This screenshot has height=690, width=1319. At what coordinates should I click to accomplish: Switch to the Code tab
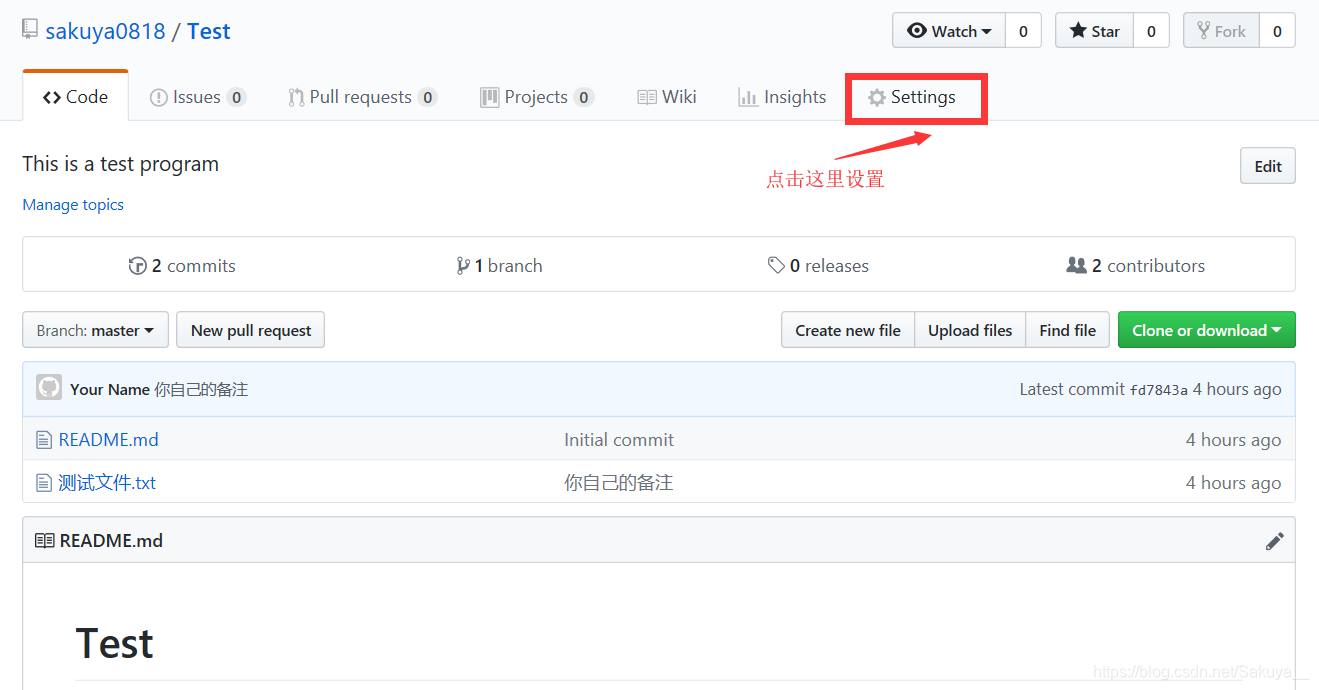(x=75, y=97)
